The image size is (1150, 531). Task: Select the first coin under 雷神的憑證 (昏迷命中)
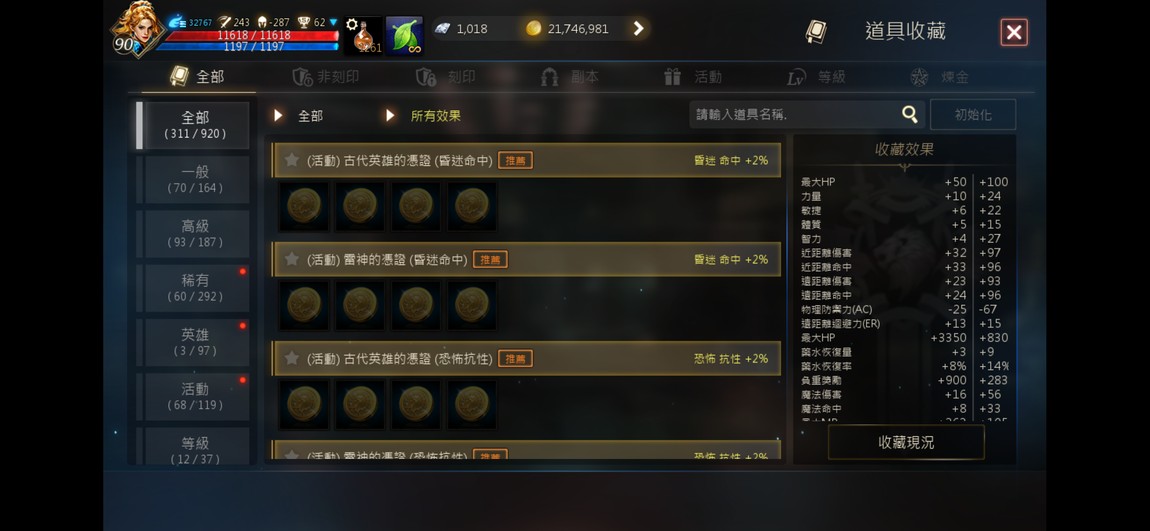pos(304,304)
